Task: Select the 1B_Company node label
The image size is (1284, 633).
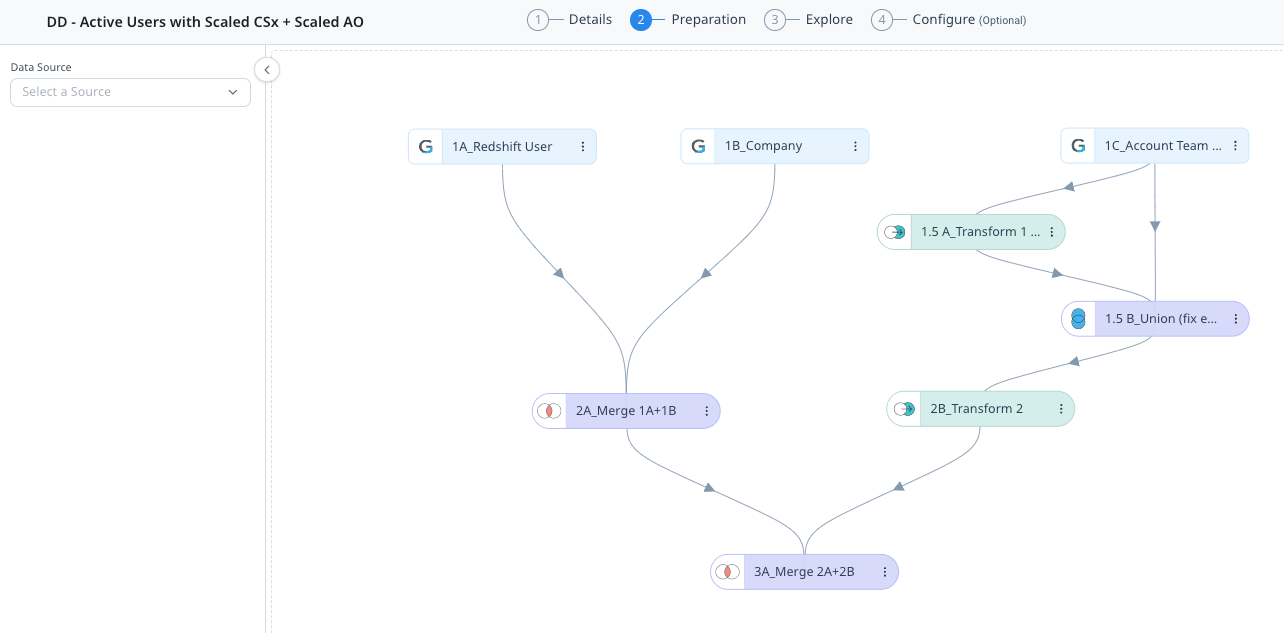Action: [x=763, y=146]
